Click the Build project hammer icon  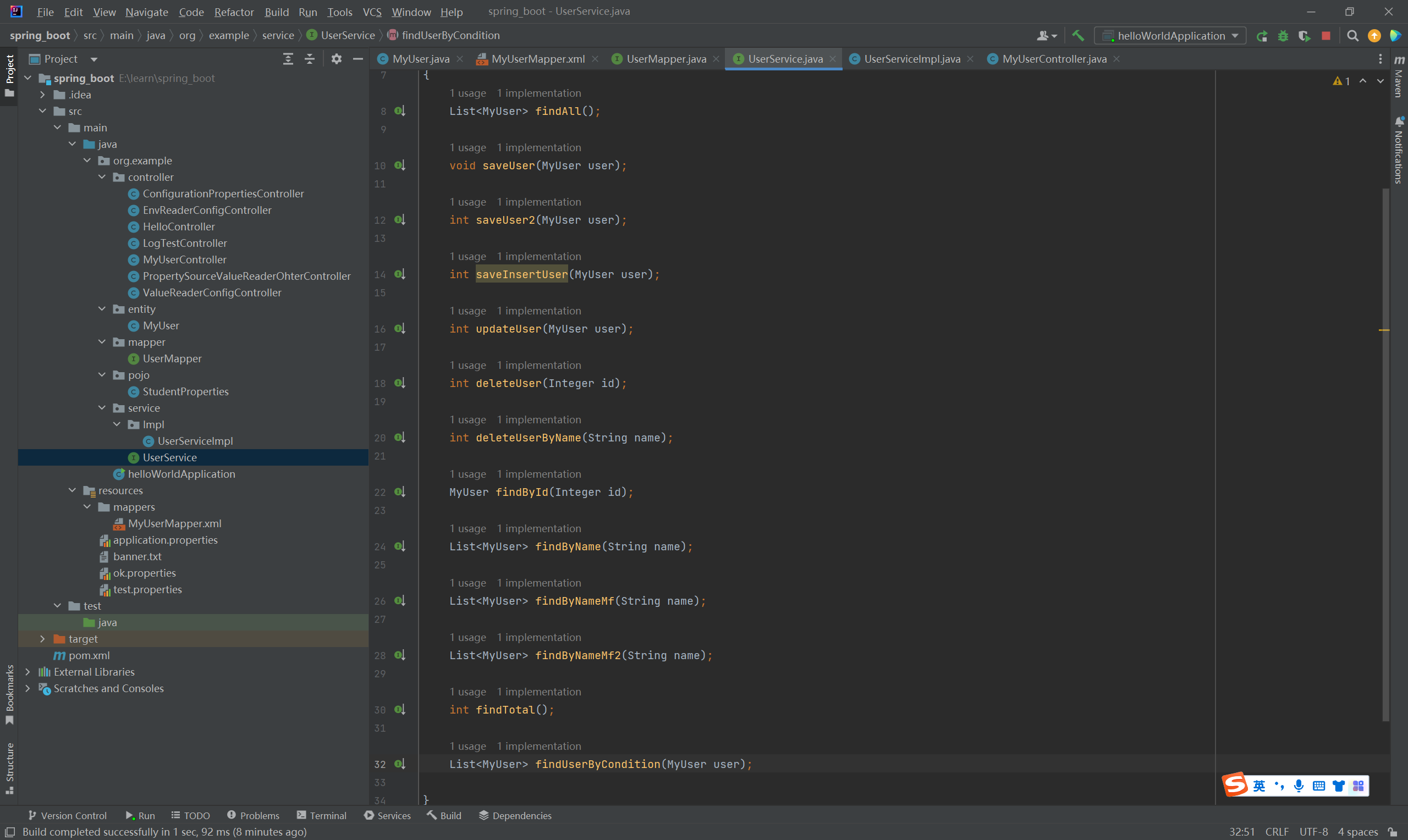1078,36
